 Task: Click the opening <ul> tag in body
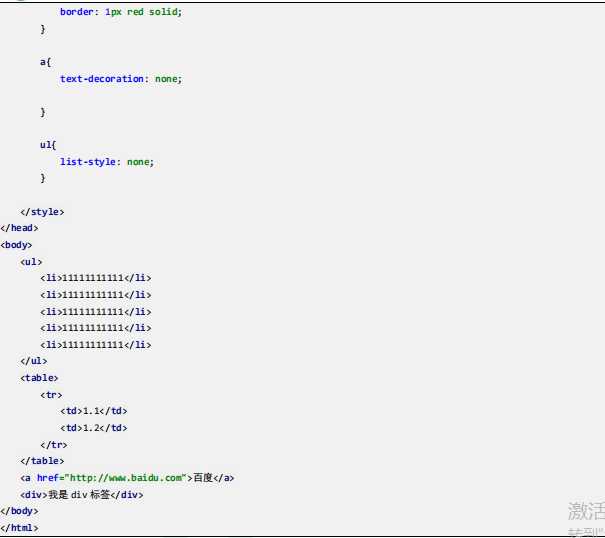pos(31,262)
